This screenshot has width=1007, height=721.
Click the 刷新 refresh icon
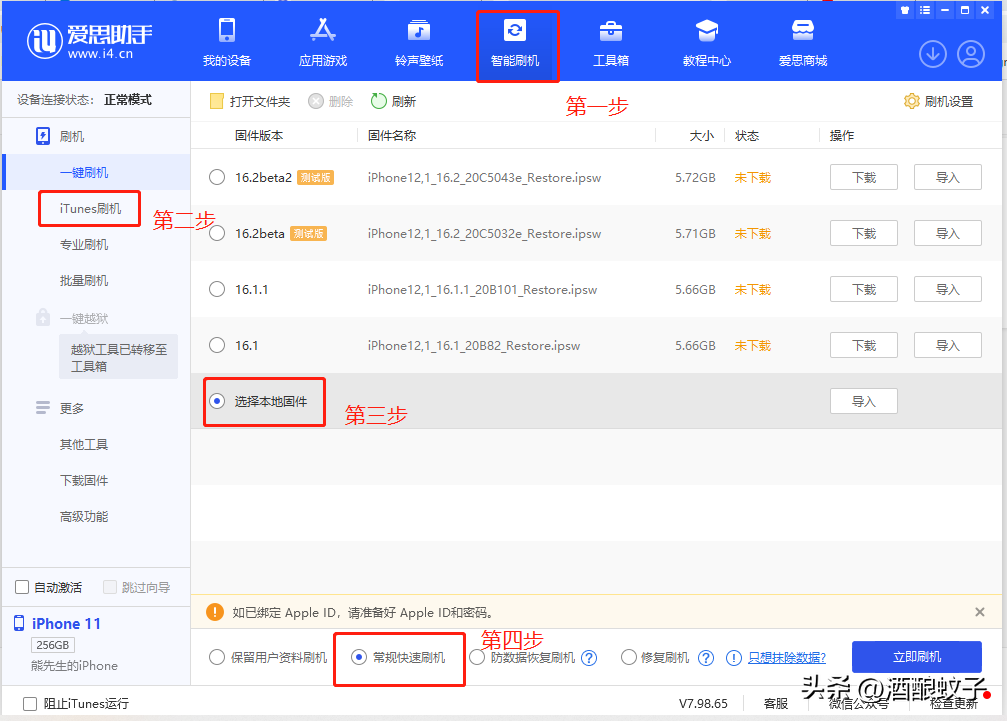[378, 101]
